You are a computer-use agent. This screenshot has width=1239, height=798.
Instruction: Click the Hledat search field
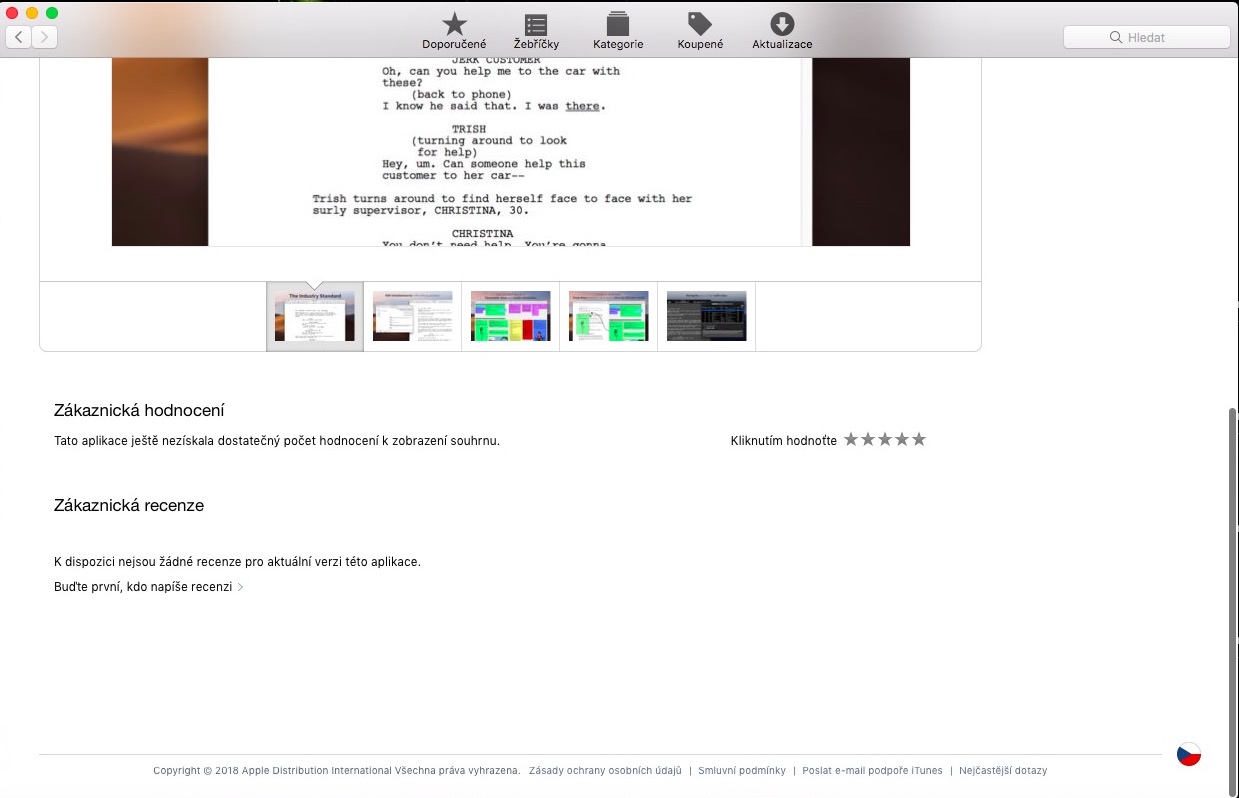pyautogui.click(x=1146, y=37)
